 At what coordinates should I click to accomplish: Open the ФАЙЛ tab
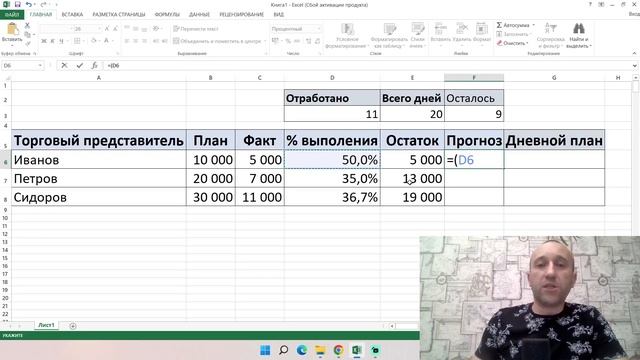pos(12,14)
